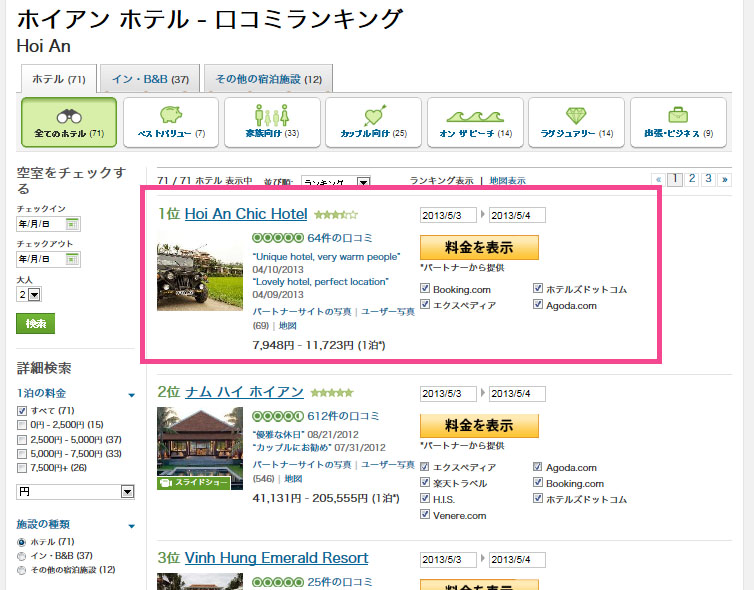Click 料金を表示 button for Hoi An Chic Hotel
This screenshot has width=754, height=590.
tap(479, 248)
